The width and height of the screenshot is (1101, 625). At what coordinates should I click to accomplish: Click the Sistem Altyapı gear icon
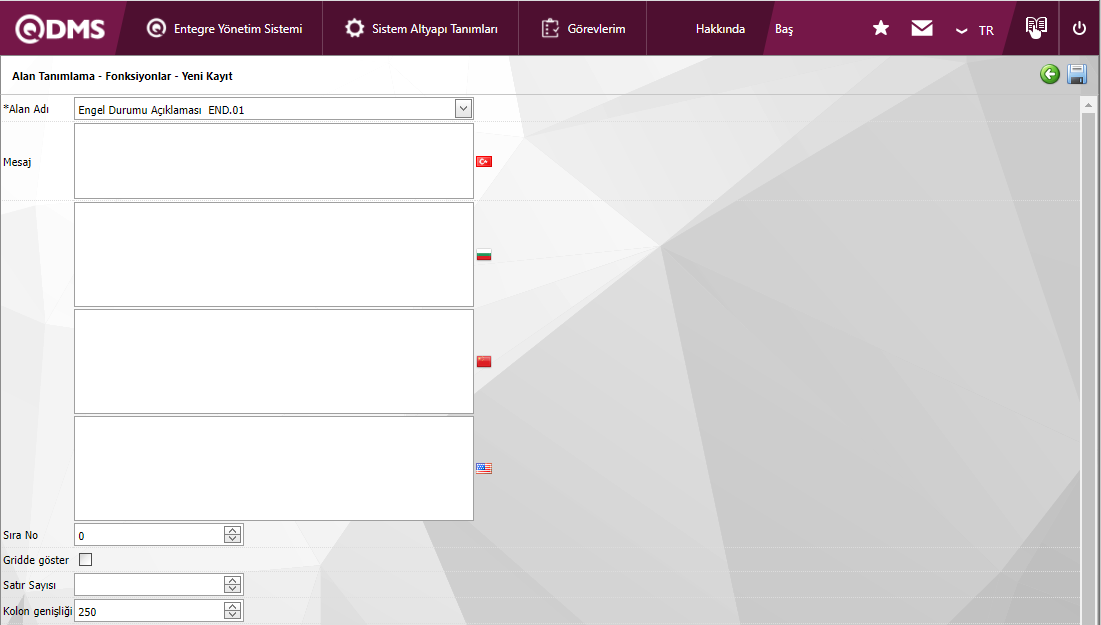click(x=355, y=28)
